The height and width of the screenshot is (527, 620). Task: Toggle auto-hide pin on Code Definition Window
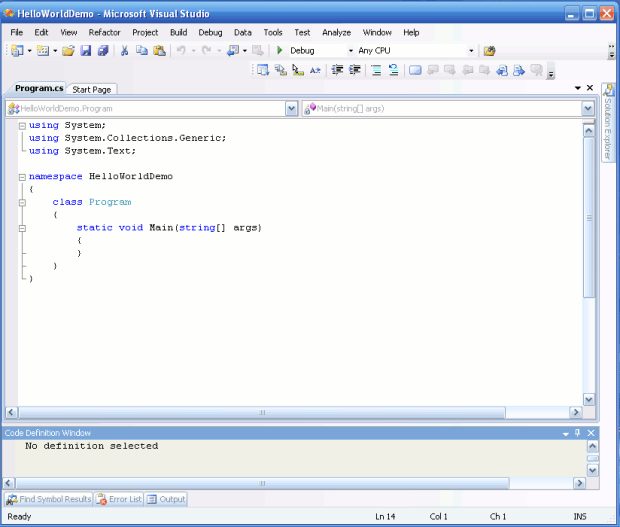pyautogui.click(x=578, y=433)
